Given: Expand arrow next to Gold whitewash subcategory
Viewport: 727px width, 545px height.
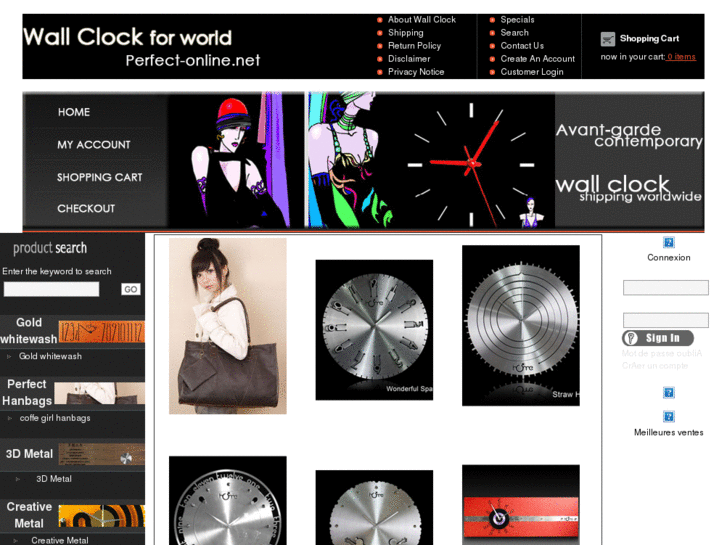Looking at the screenshot, I should 9,357.
